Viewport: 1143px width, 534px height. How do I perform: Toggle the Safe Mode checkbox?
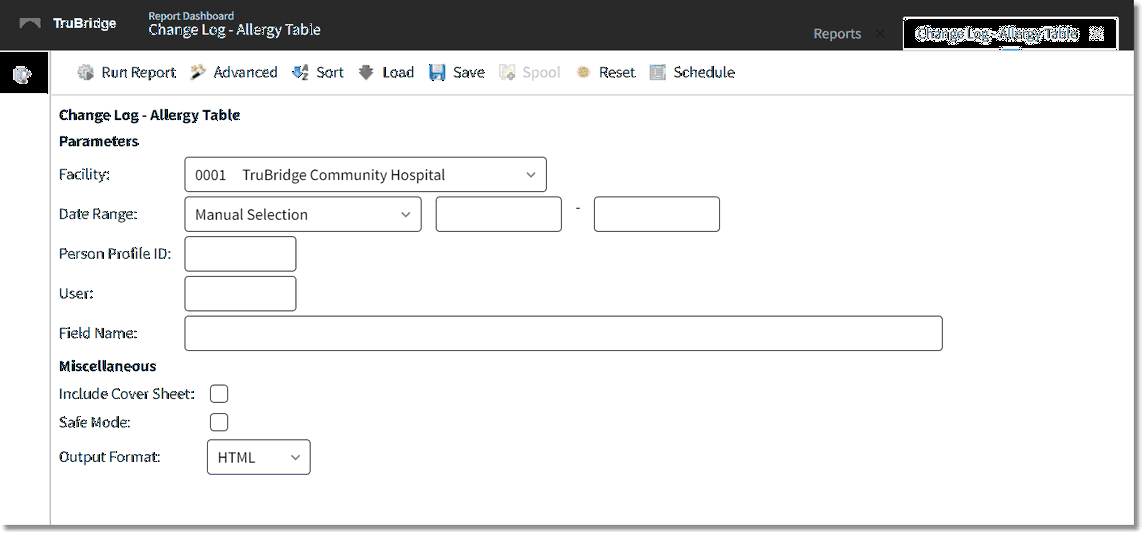(x=218, y=422)
